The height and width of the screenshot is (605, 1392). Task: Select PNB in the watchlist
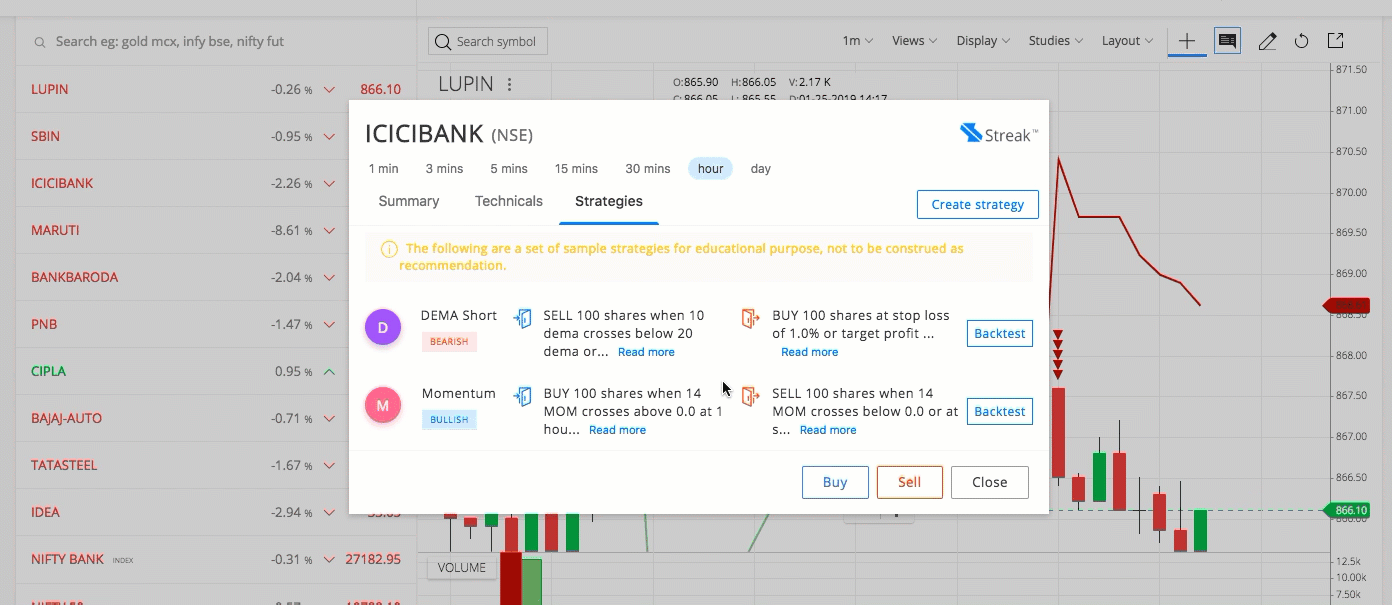pos(44,325)
